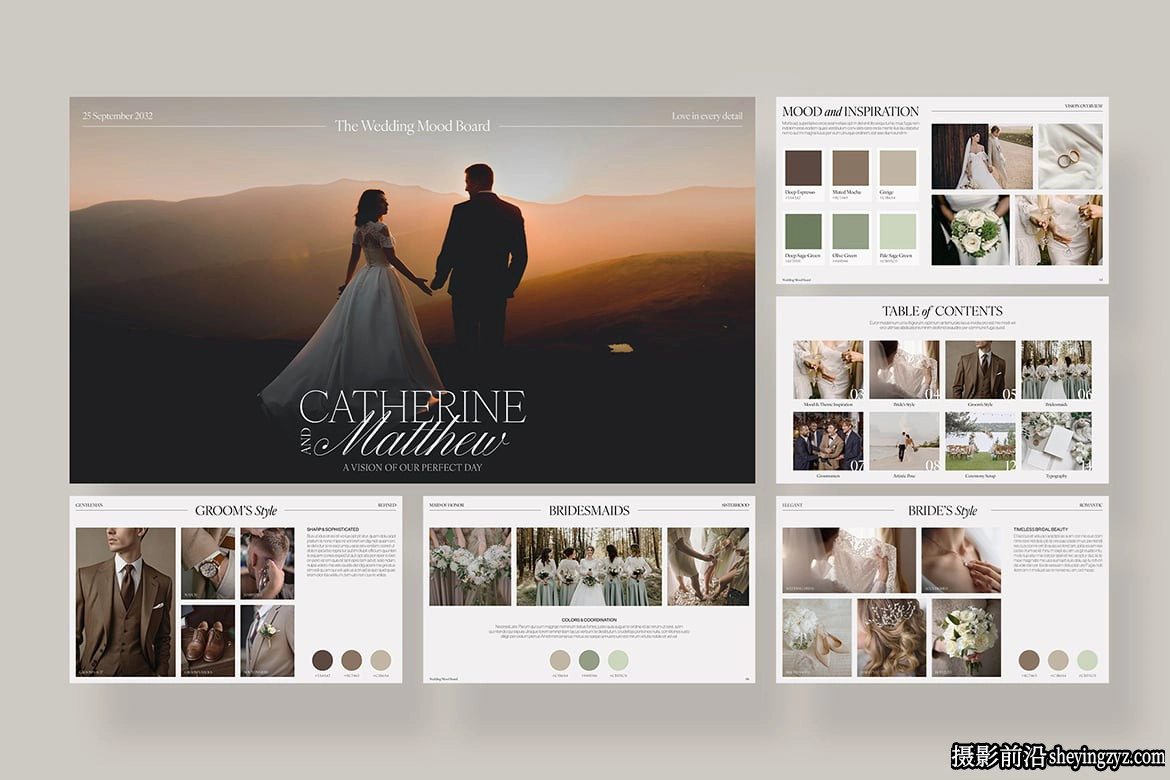
Task: Select the 'COLORS & COORDINATION' subheading
Action: (589, 620)
